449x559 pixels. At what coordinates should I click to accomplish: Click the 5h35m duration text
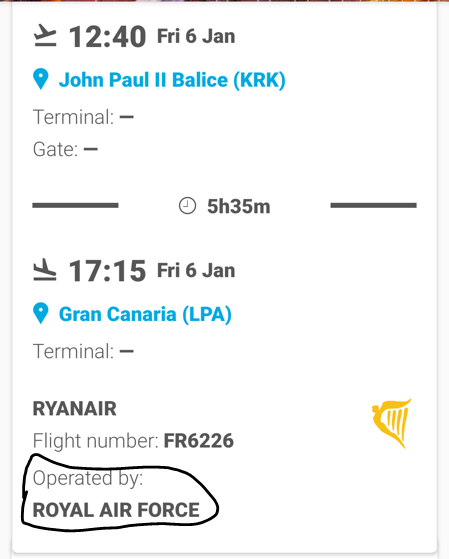click(239, 206)
